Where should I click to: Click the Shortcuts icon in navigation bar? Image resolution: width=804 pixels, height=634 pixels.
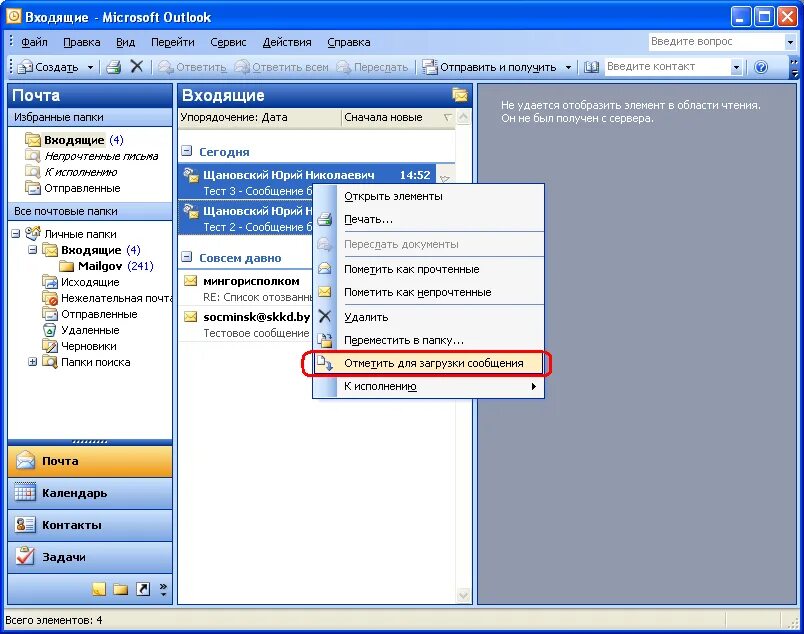pos(143,589)
